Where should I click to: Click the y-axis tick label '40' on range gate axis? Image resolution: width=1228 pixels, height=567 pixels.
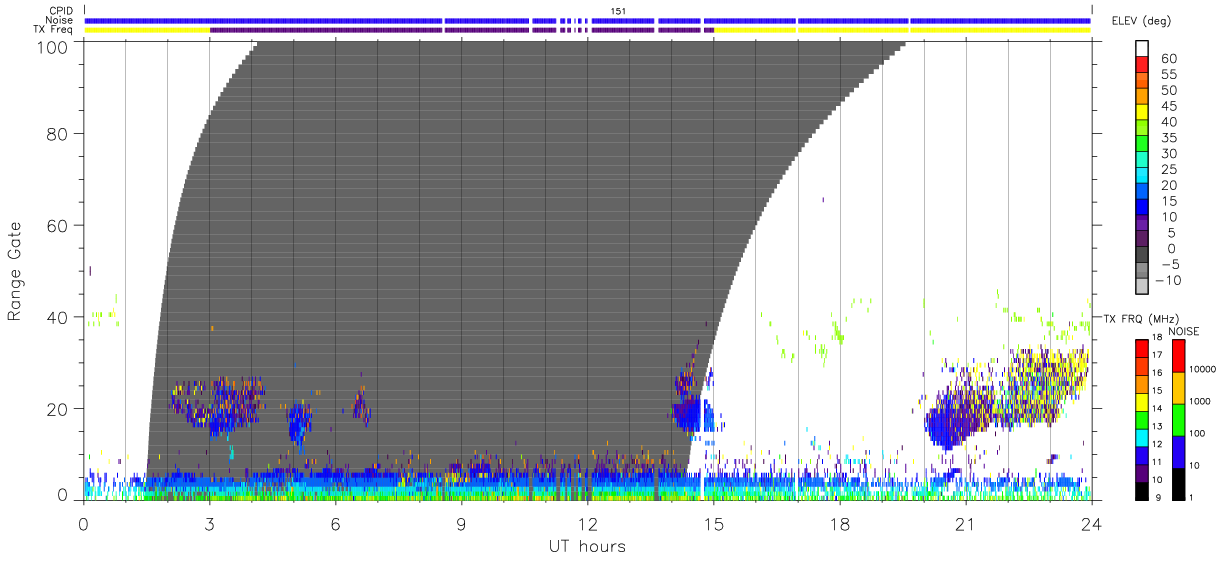click(x=57, y=317)
